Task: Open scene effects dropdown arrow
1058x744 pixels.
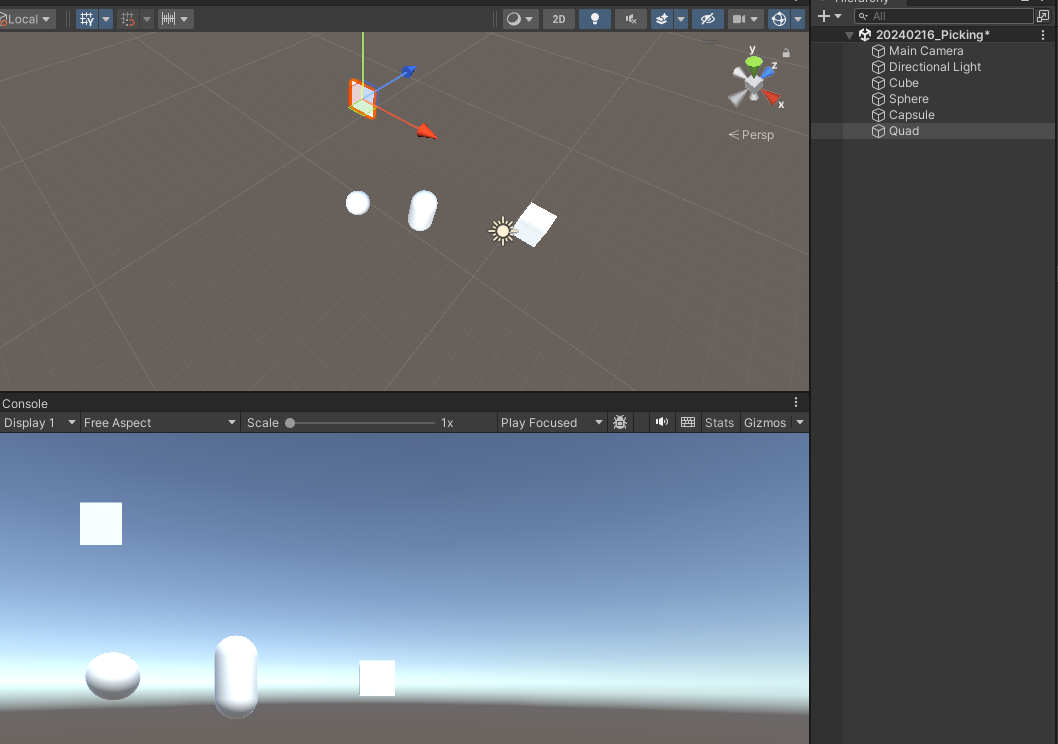Action: (681, 19)
